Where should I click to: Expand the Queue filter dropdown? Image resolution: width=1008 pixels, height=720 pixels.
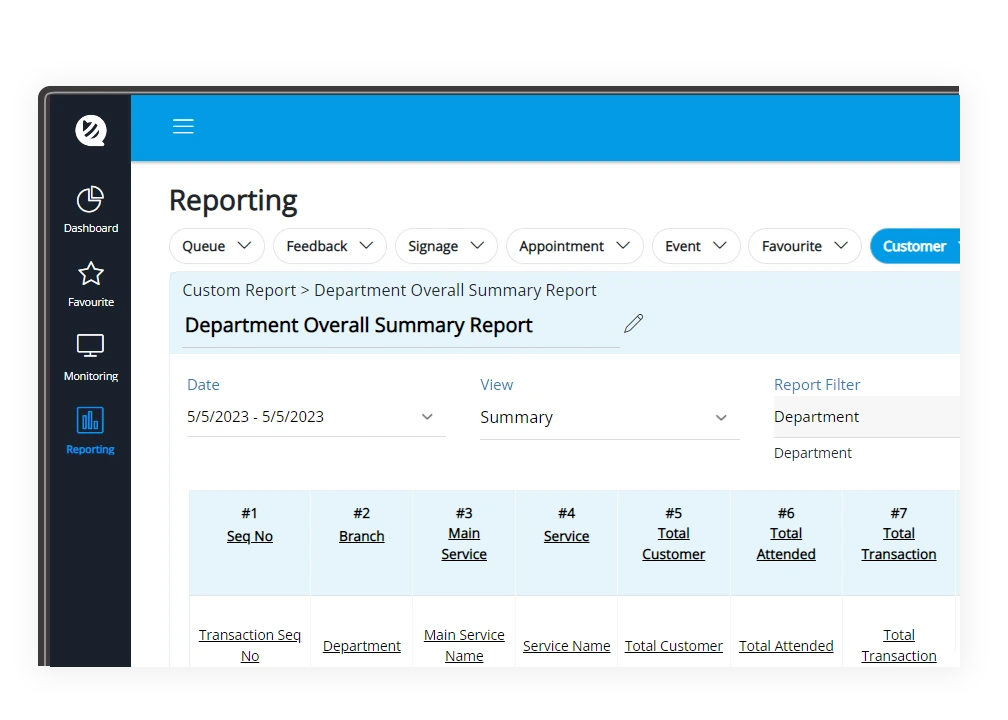click(216, 246)
